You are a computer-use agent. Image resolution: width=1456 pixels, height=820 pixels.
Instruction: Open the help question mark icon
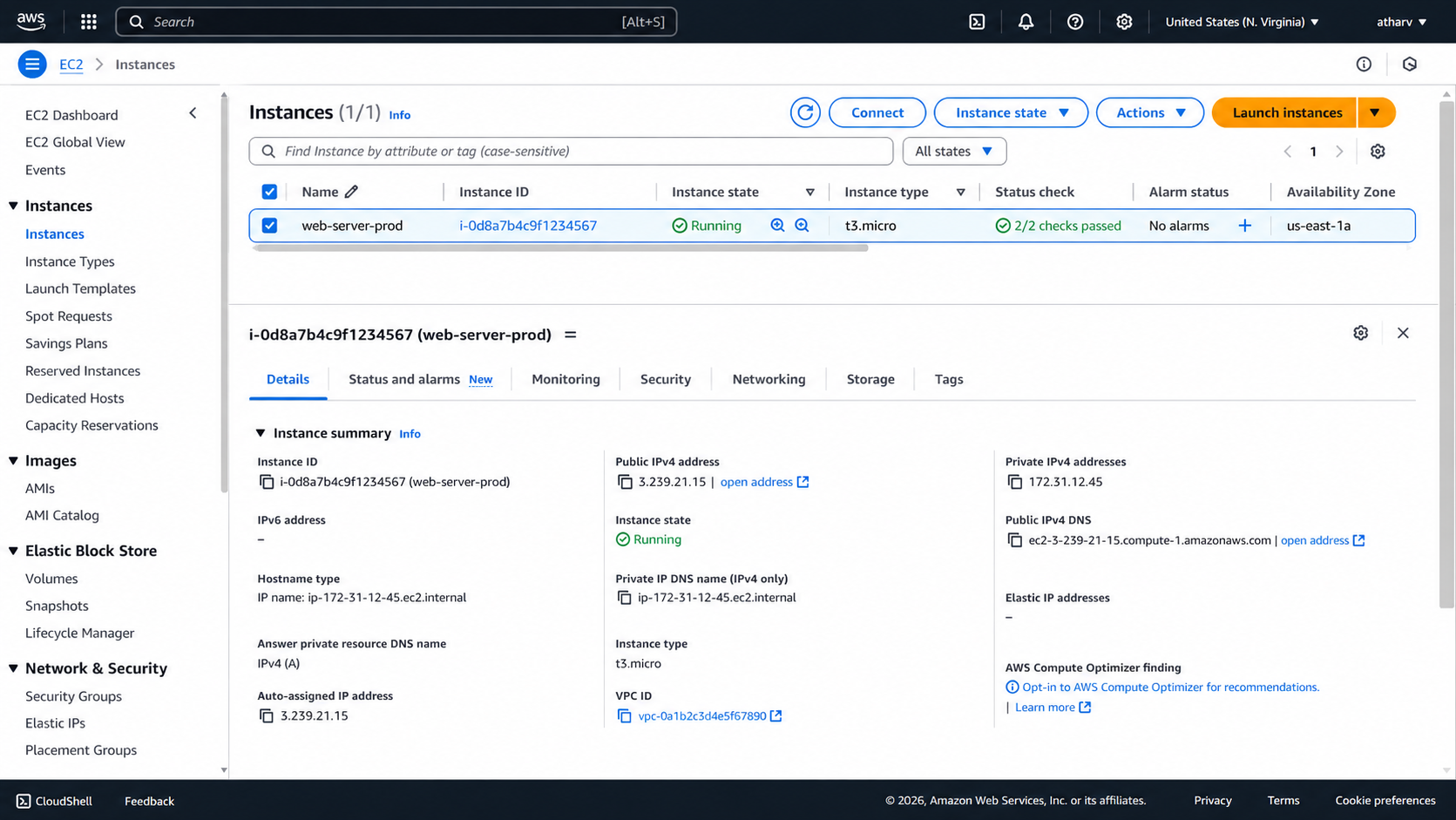tap(1075, 22)
